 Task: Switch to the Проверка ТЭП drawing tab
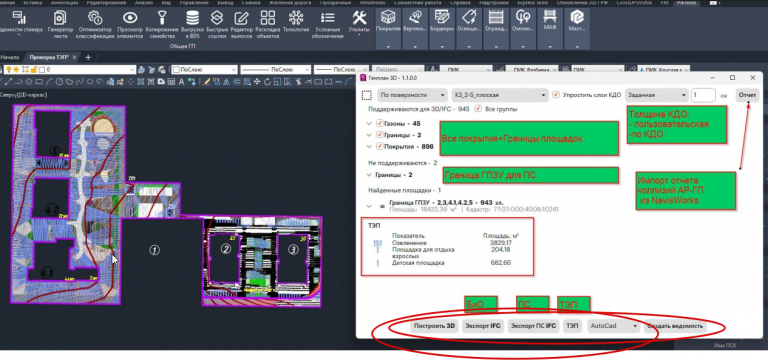pyautogui.click(x=49, y=57)
